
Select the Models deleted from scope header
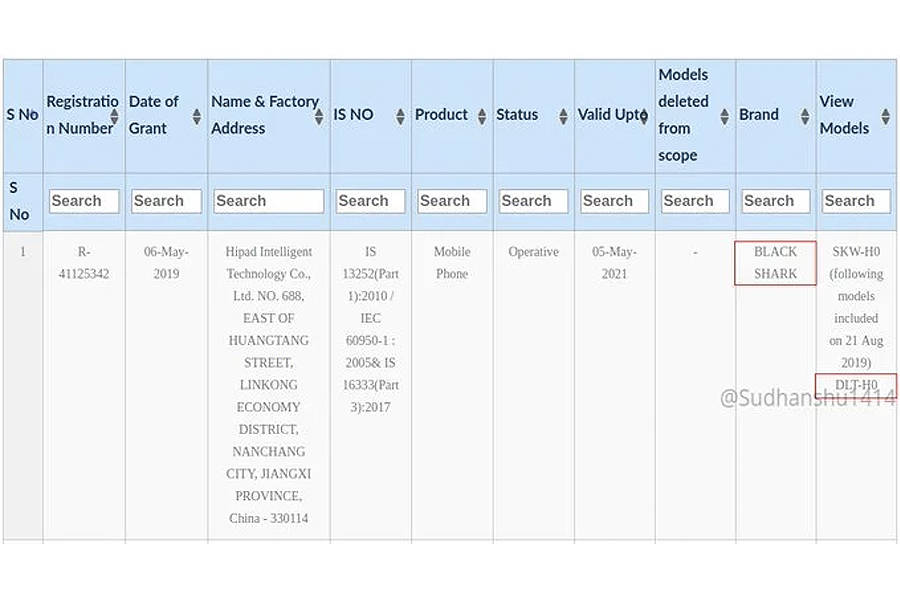[x=683, y=115]
